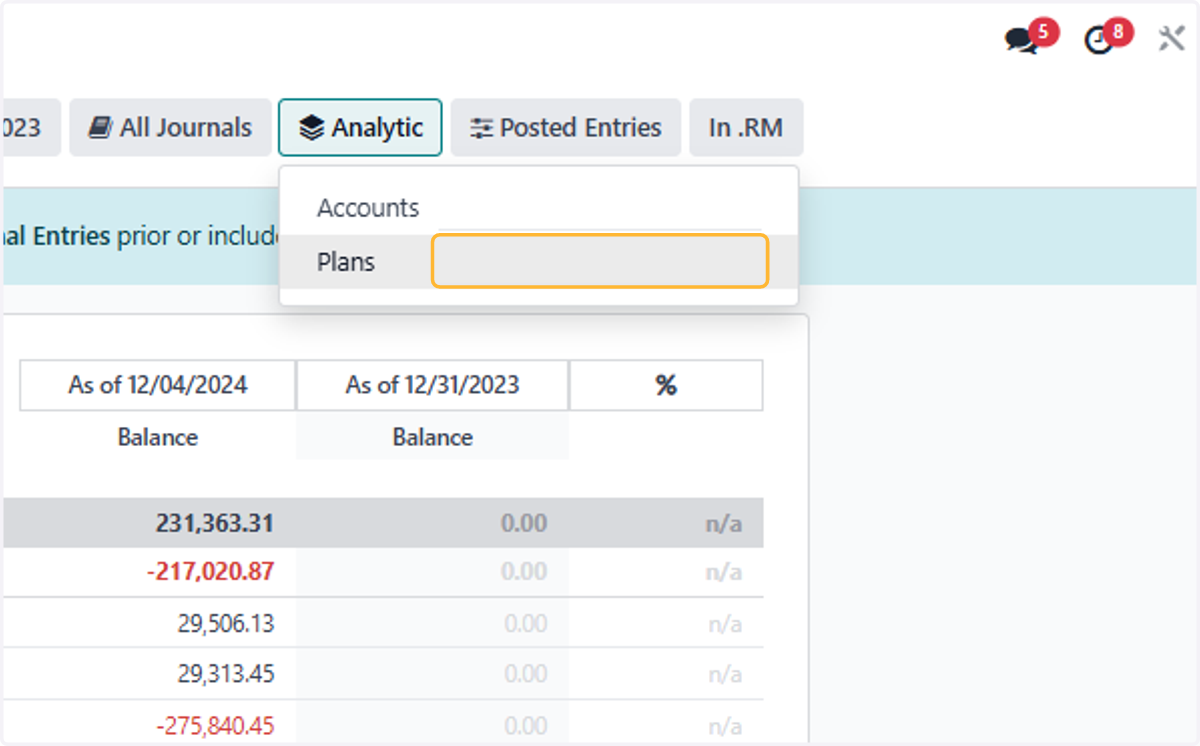Open the Posted Entries options dropdown
The image size is (1200, 746).
tap(566, 127)
